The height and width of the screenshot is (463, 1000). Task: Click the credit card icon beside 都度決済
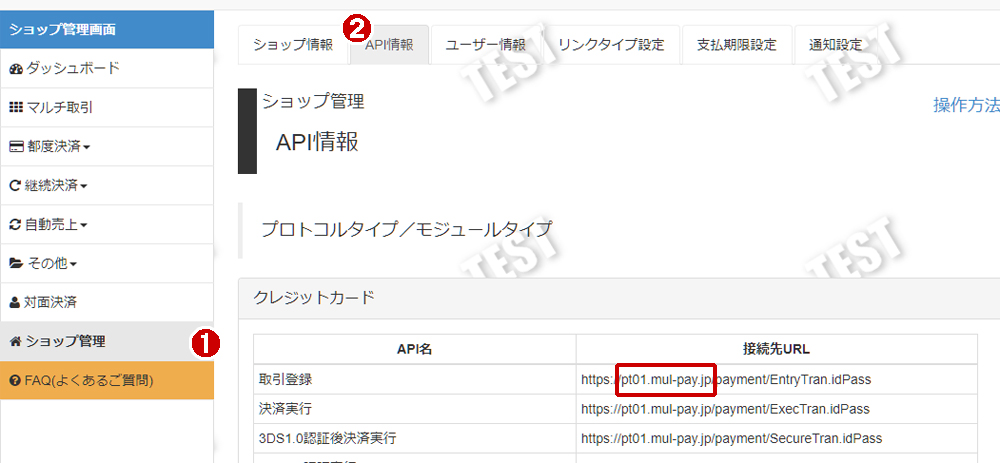point(15,147)
